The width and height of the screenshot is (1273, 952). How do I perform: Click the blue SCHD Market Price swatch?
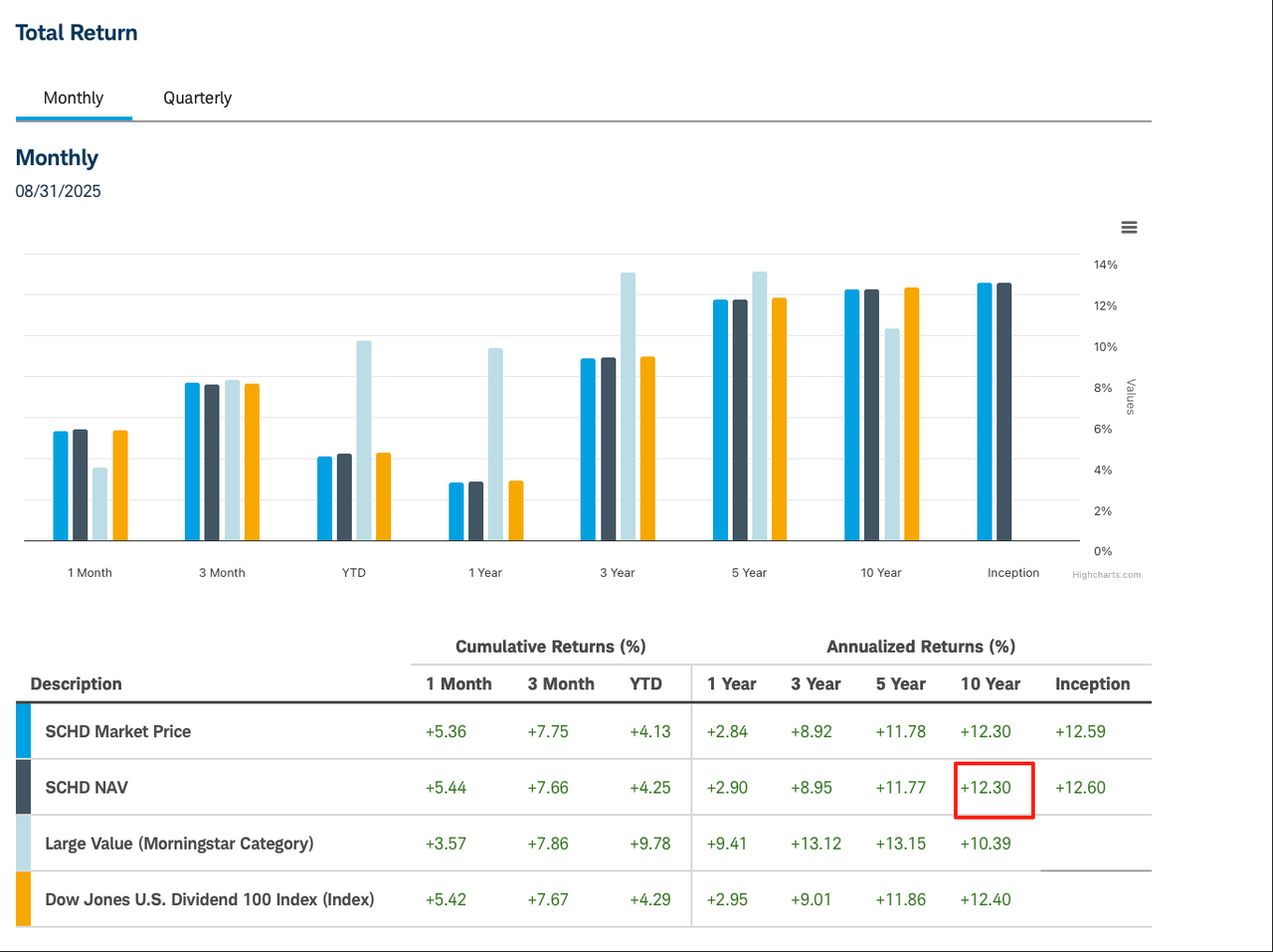23,731
